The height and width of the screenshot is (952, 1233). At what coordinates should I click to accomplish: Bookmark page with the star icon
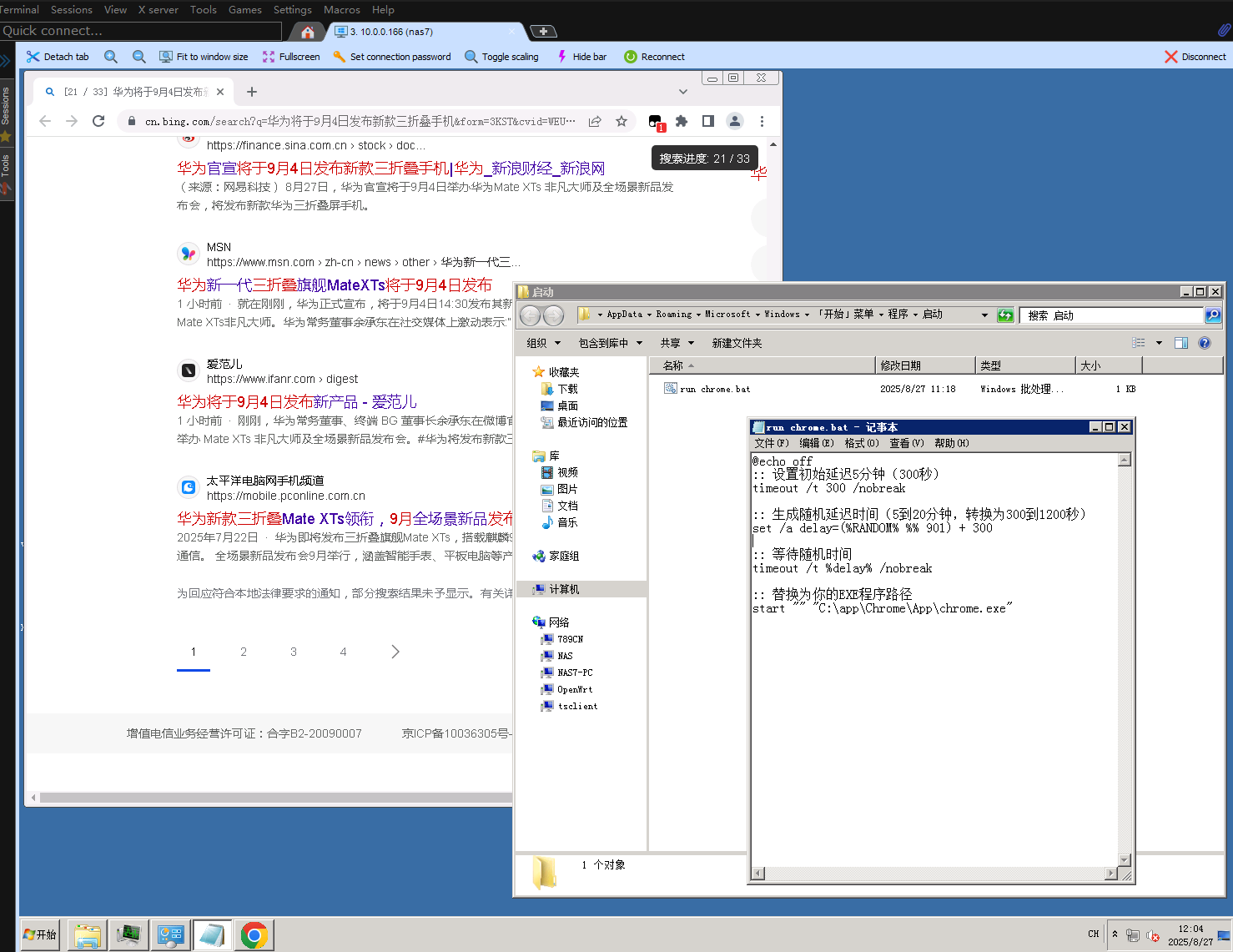click(622, 121)
